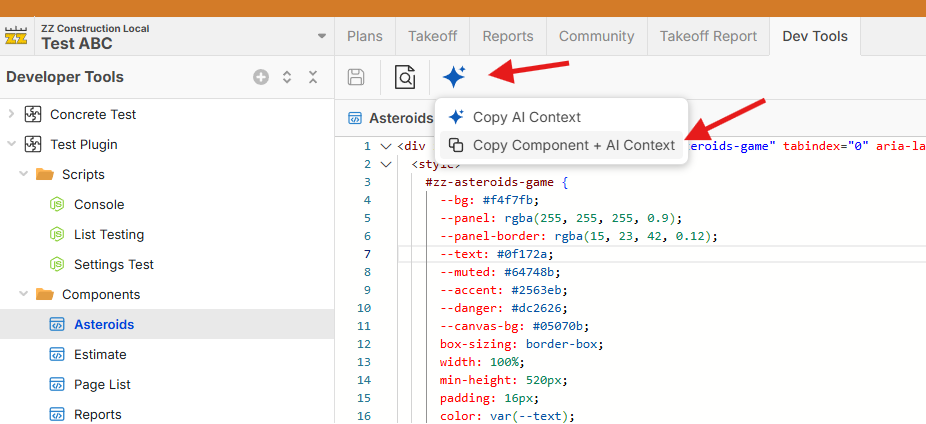Click the Console script JS icon
Screen dimensions: 926x424
point(57,204)
